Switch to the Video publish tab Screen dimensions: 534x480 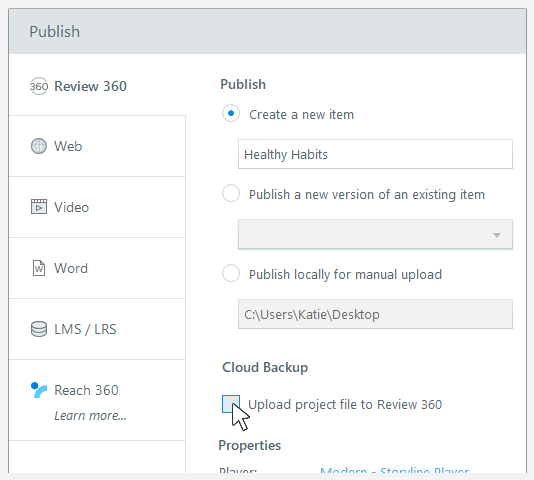tap(97, 207)
